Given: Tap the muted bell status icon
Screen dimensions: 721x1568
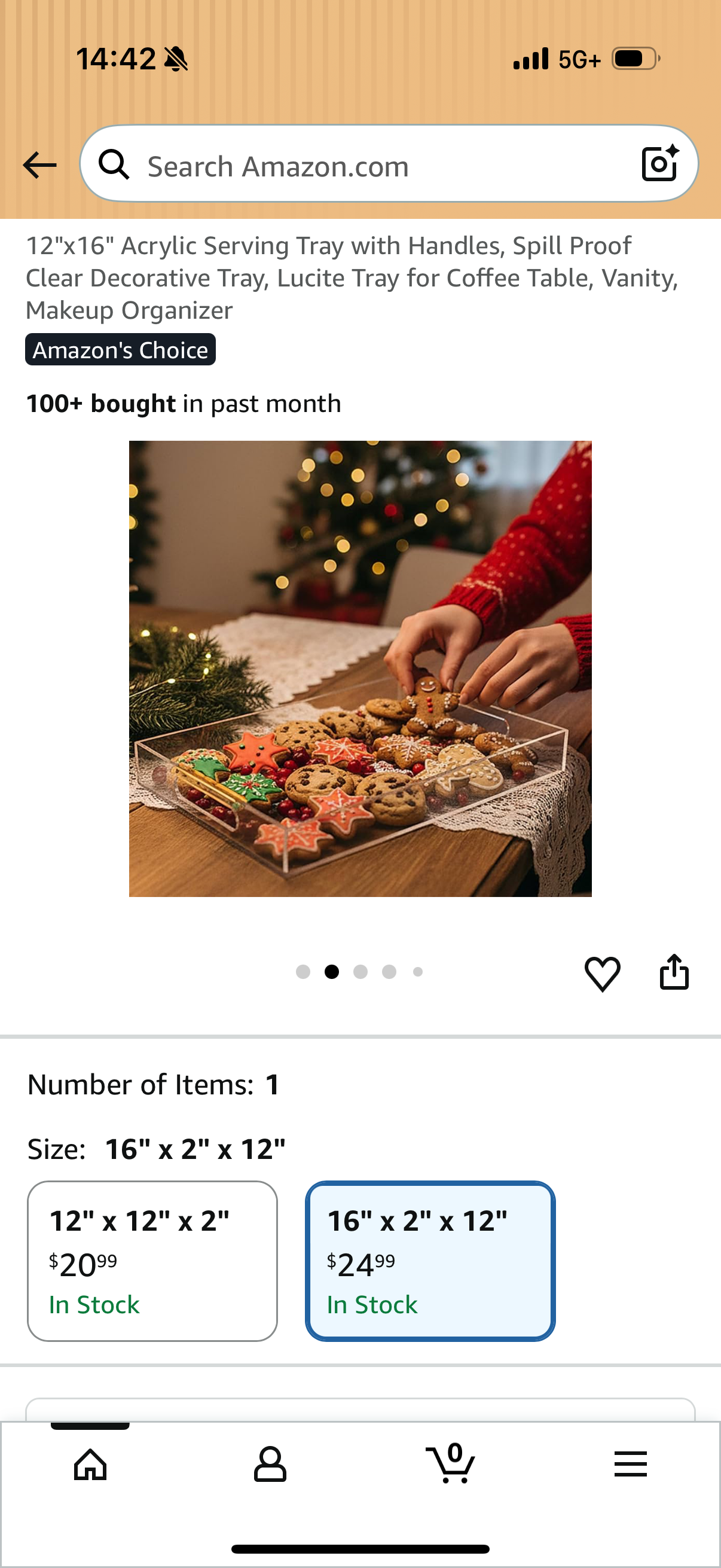Looking at the screenshot, I should pos(176,59).
